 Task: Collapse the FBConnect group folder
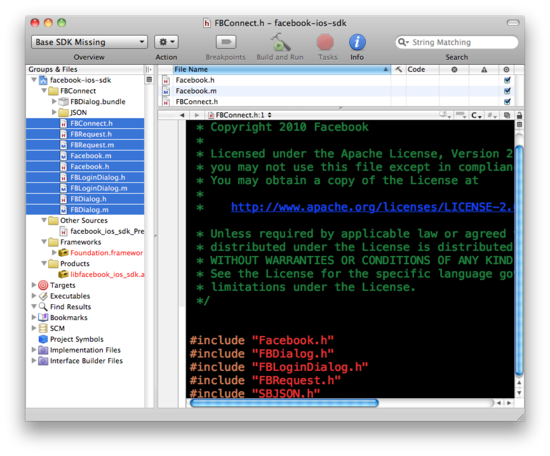point(44,91)
